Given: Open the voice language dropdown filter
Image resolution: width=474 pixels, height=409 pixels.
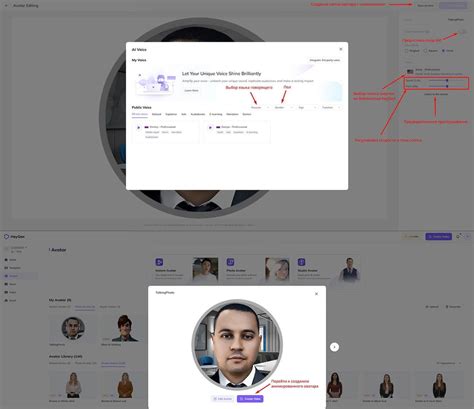Looking at the screenshot, I should 260,108.
